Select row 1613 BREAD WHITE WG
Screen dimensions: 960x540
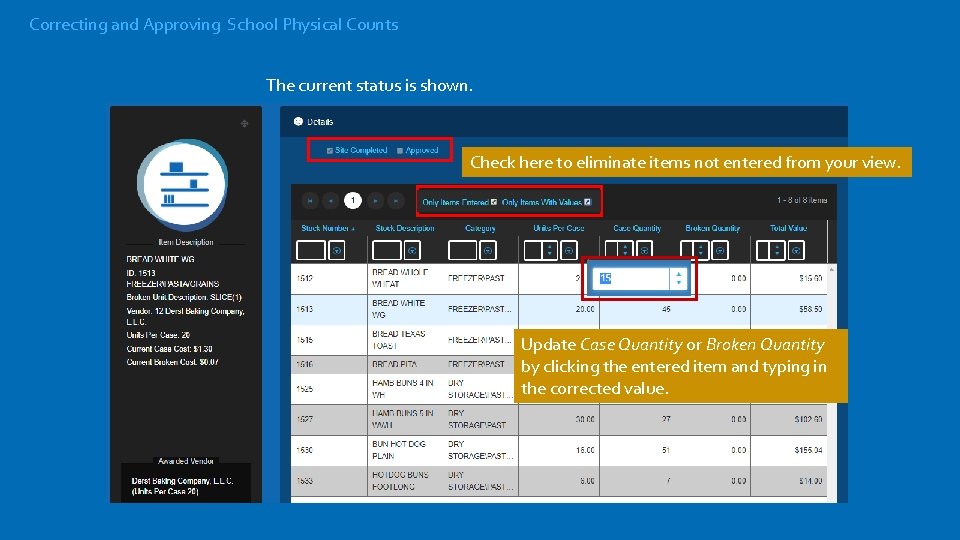pos(559,309)
